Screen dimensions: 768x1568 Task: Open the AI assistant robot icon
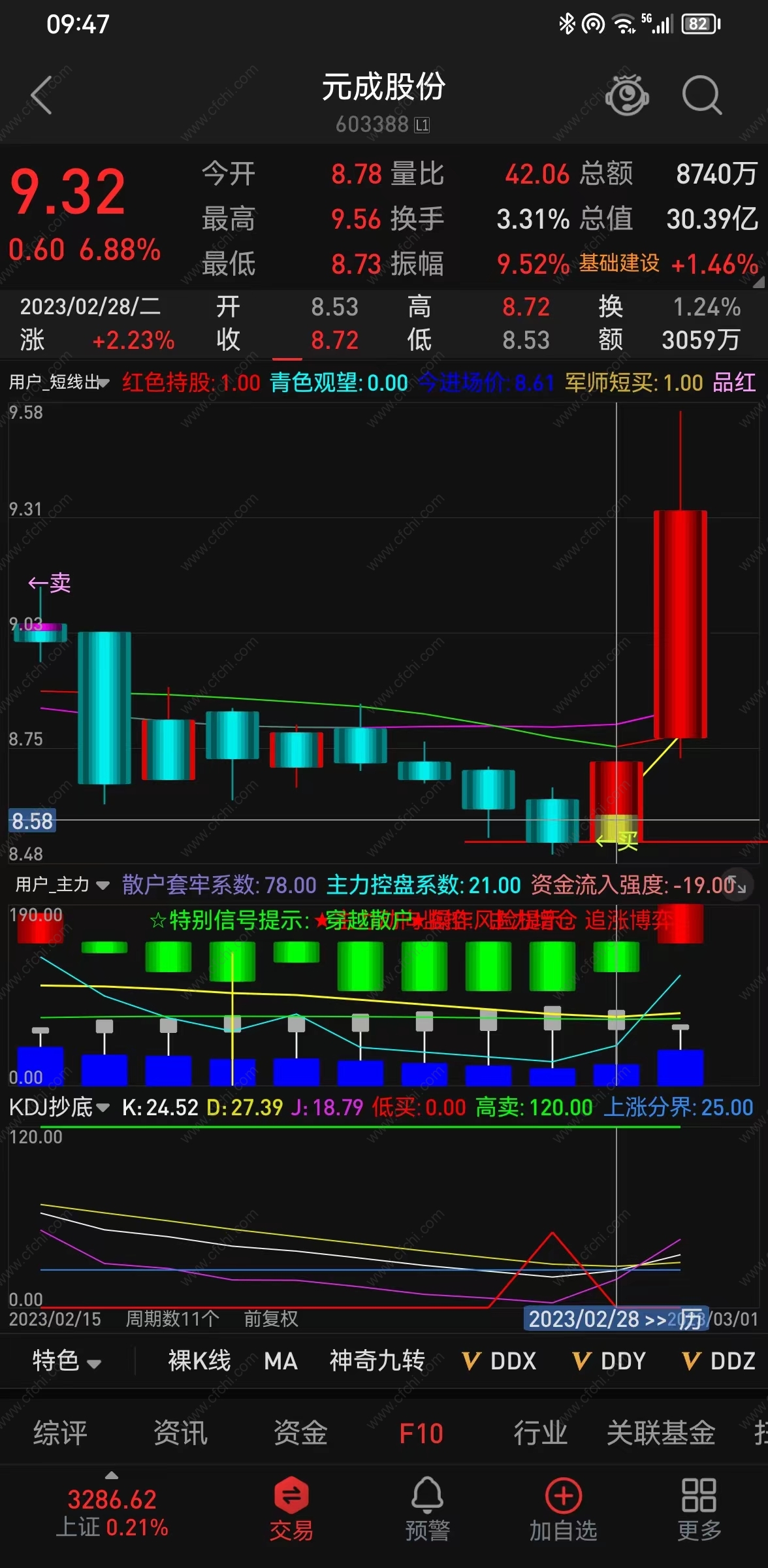[x=627, y=95]
